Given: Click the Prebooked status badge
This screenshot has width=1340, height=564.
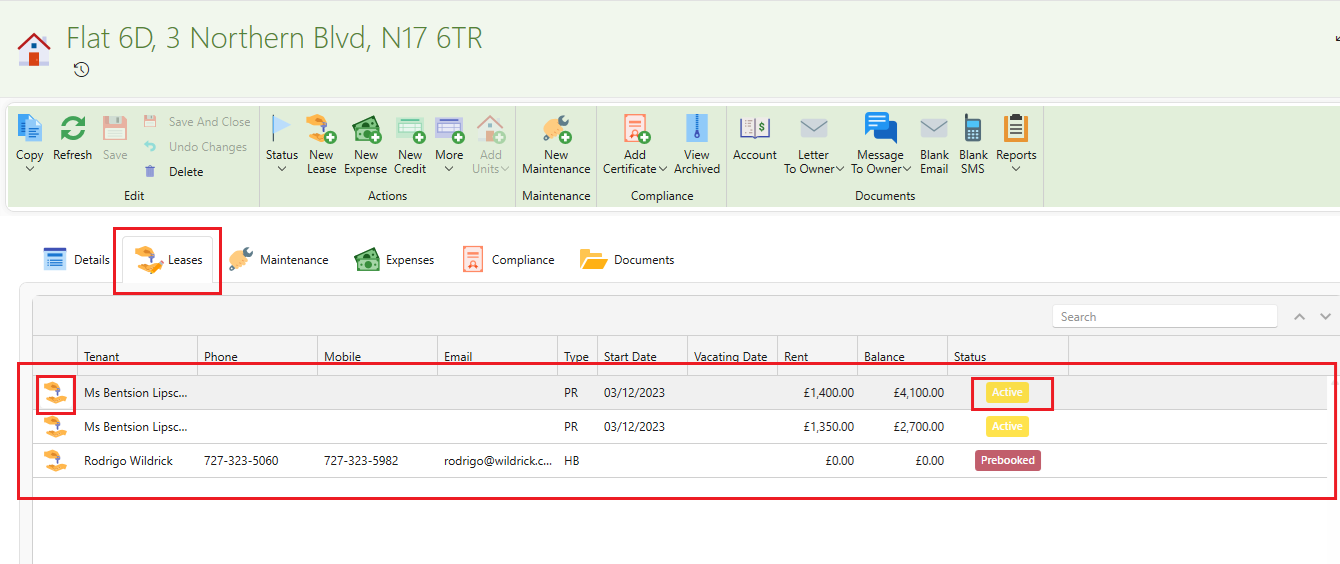Looking at the screenshot, I should 1007,460.
